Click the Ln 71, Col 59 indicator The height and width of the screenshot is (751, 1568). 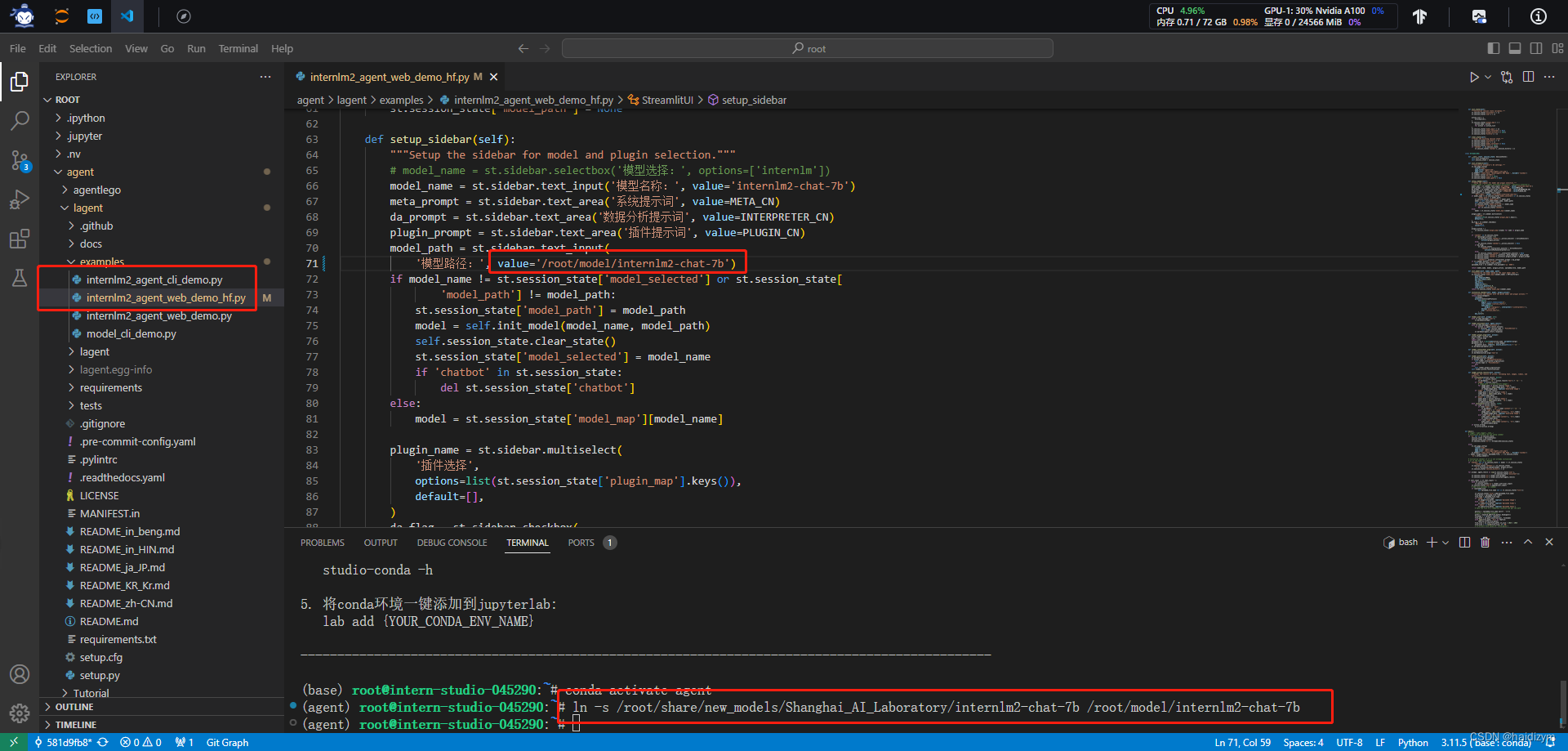[x=1242, y=743]
